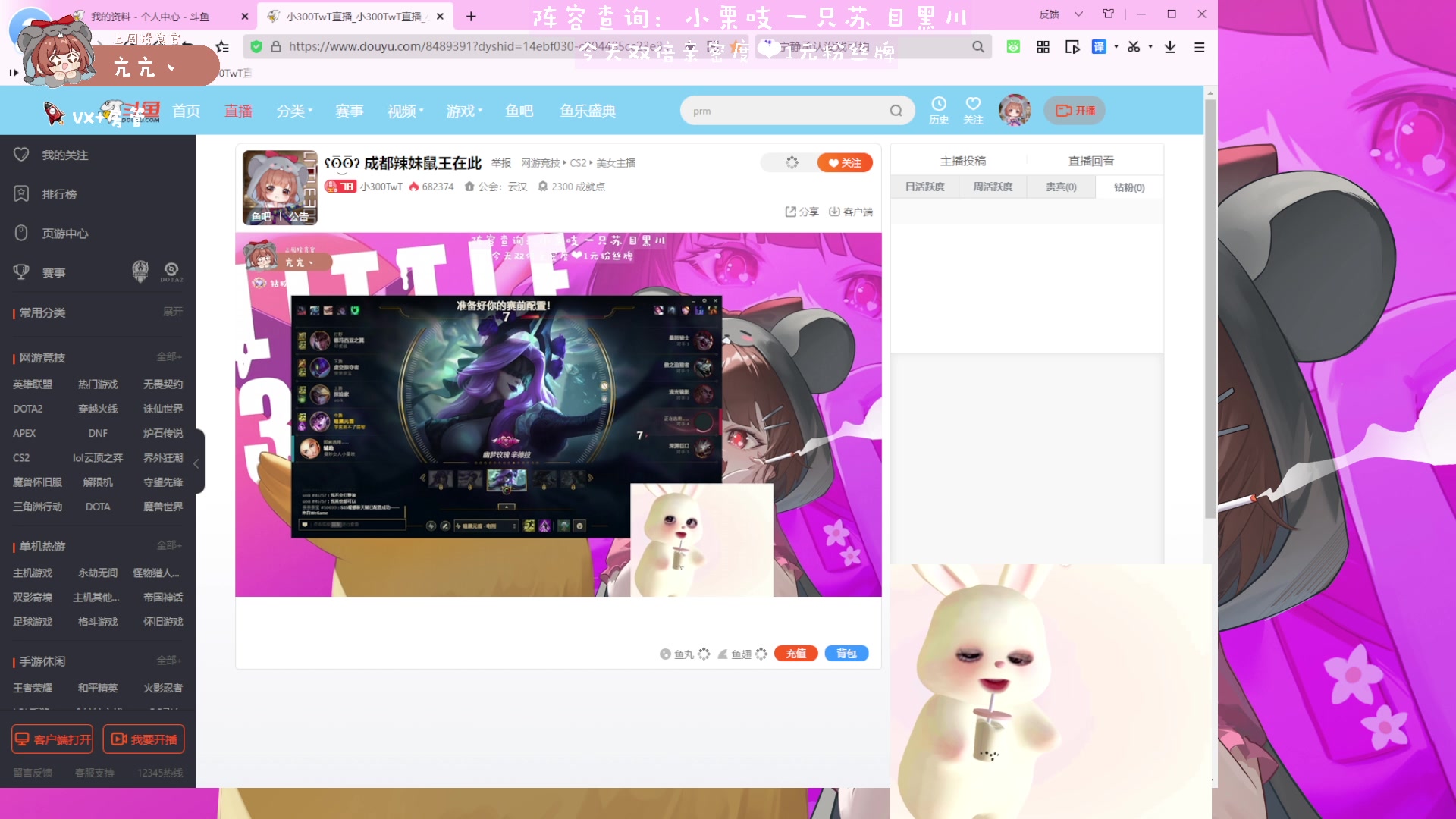Open the 关注 heart icon in header
1456x819 pixels.
tap(973, 110)
